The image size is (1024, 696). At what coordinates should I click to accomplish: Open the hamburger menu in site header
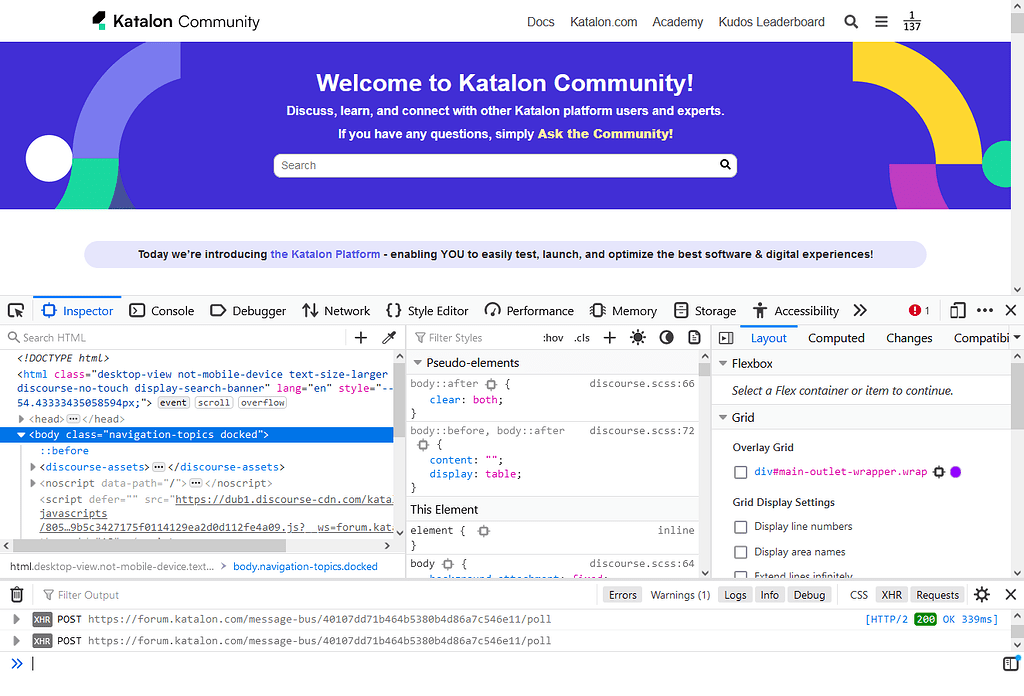[x=881, y=22]
